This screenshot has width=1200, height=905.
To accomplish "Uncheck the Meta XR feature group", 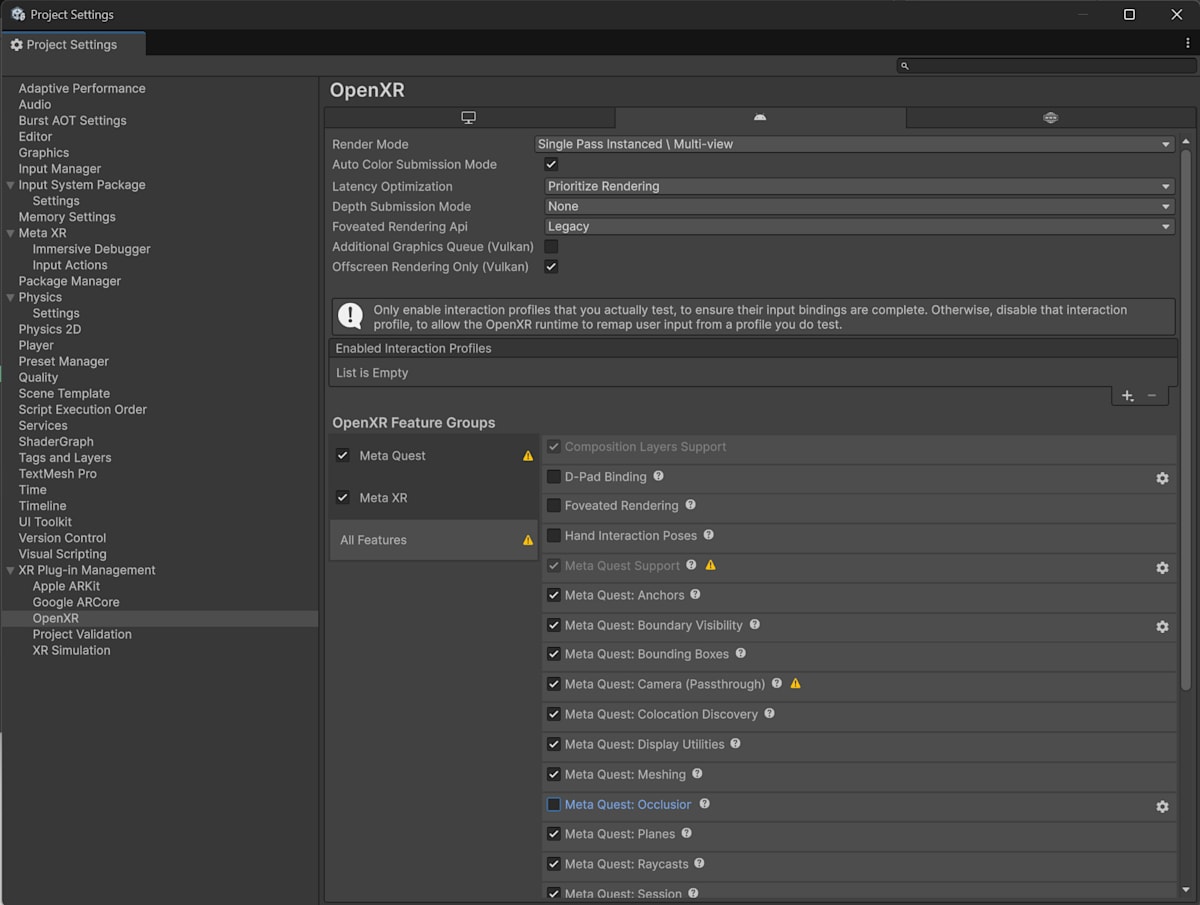I will pos(343,497).
